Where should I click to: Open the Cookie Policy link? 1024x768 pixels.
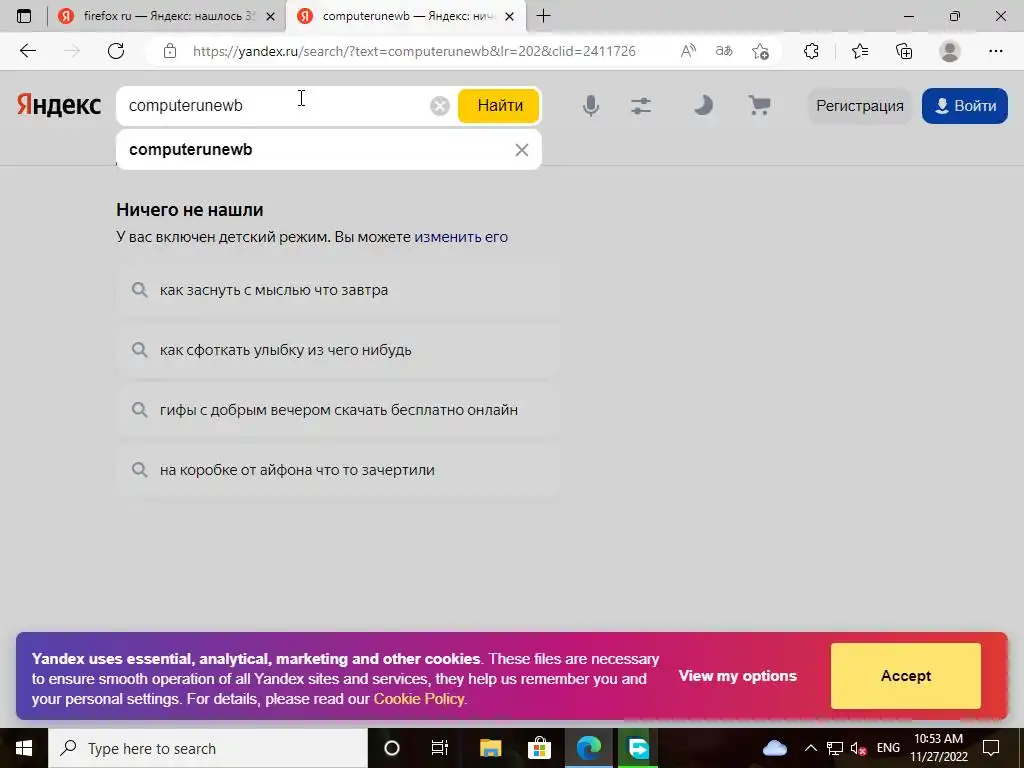[419, 699]
